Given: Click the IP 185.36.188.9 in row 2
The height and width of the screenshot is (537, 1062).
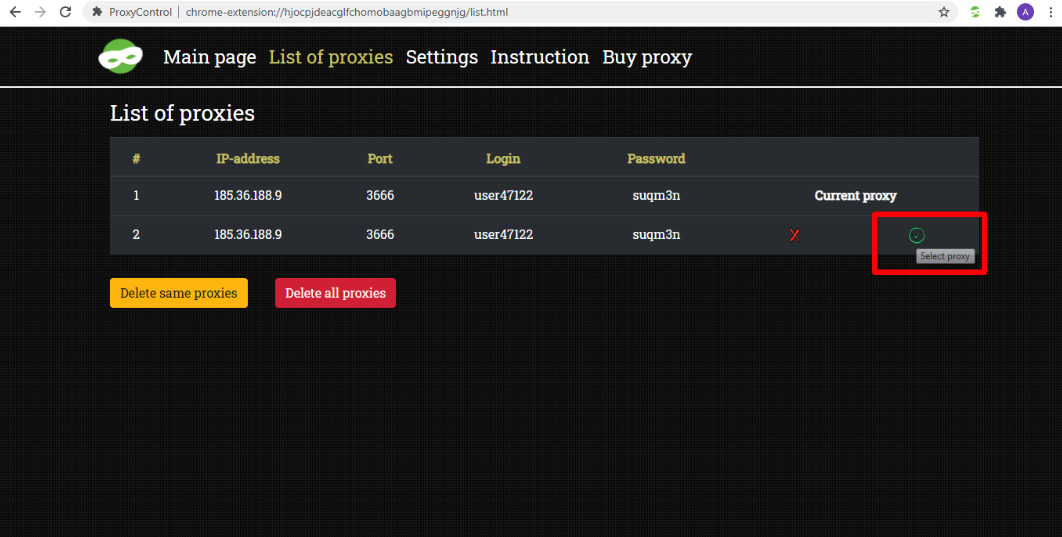Looking at the screenshot, I should point(248,235).
